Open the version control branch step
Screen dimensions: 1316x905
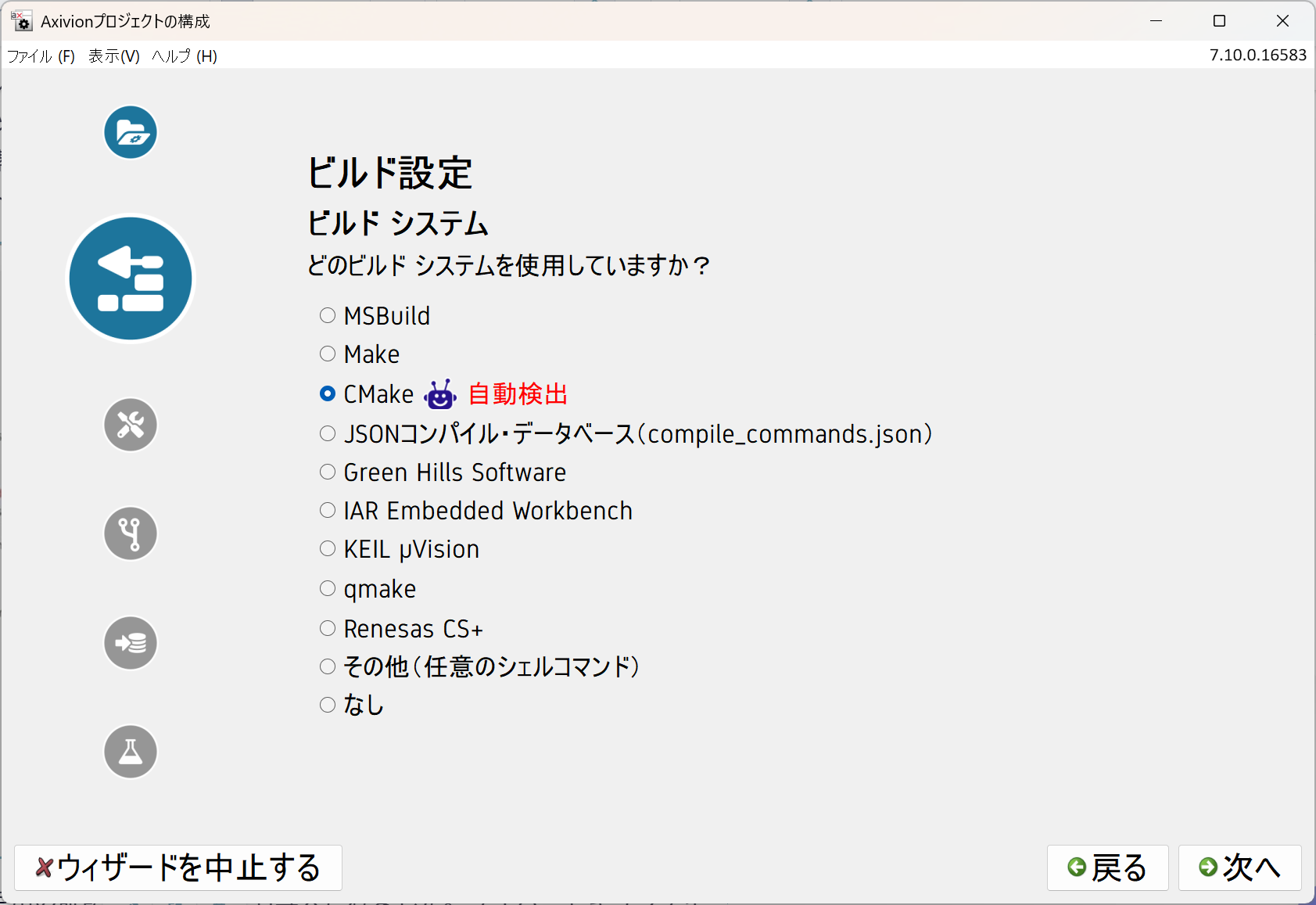coord(131,533)
